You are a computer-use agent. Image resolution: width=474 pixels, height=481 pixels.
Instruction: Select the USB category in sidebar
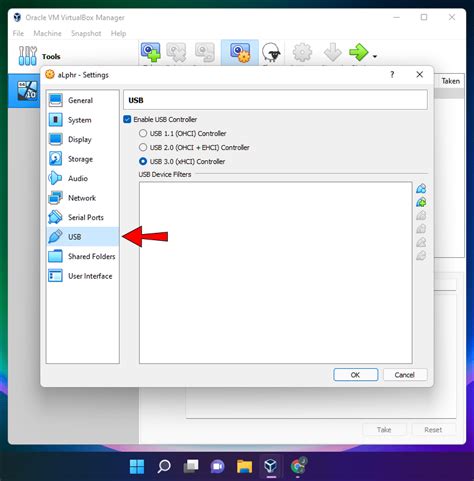tap(82, 237)
